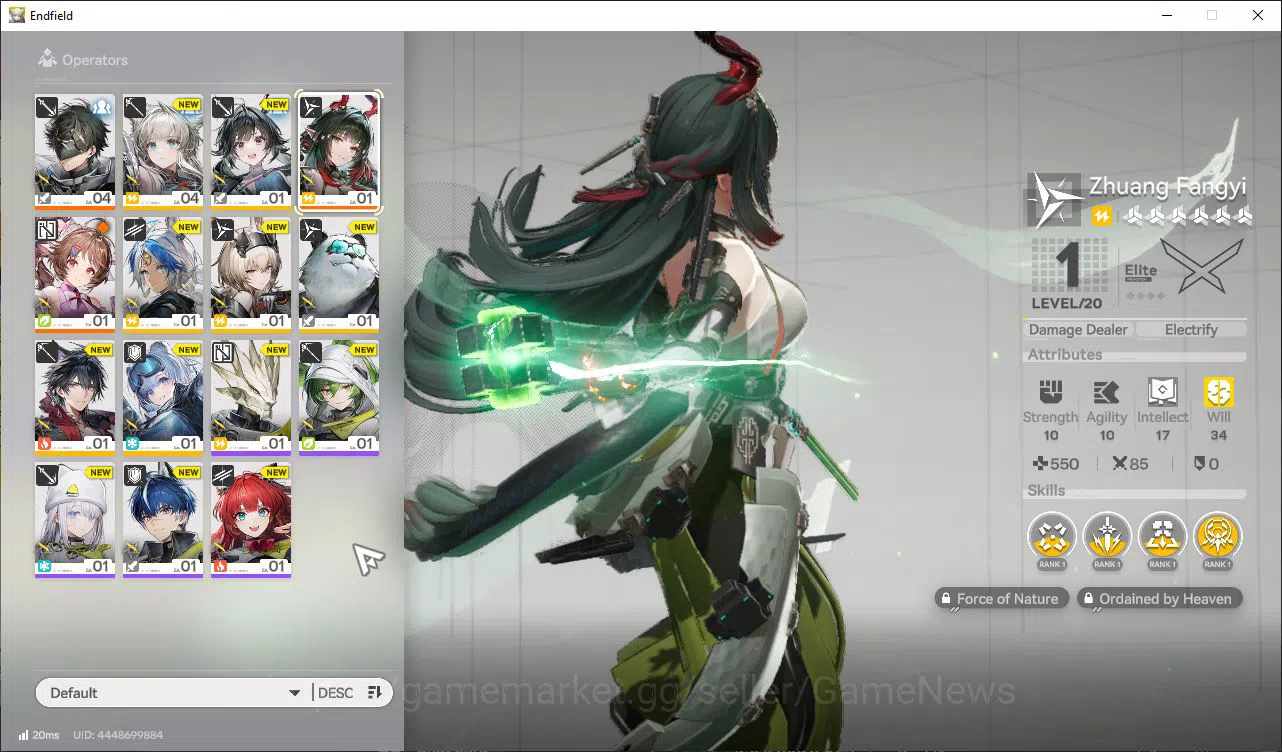Click the Operators header label
The height and width of the screenshot is (752, 1282).
(95, 60)
